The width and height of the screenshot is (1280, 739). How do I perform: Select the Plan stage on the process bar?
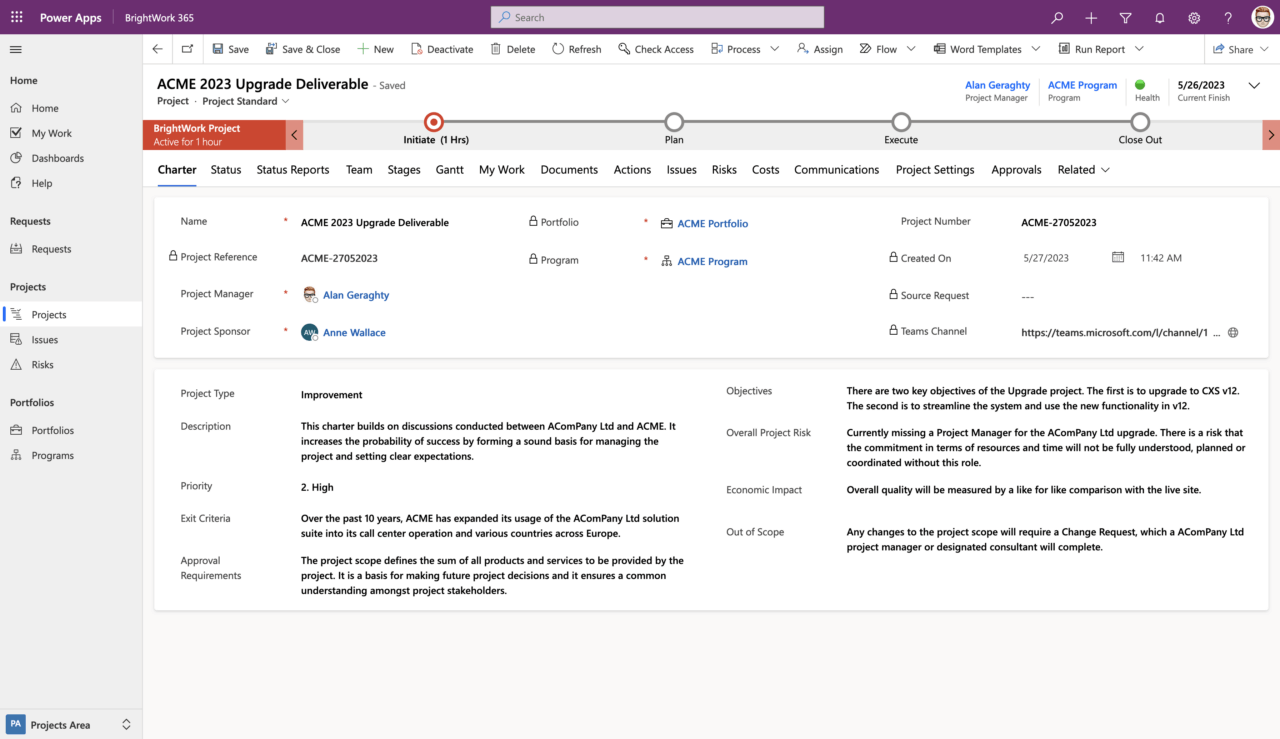(x=674, y=124)
